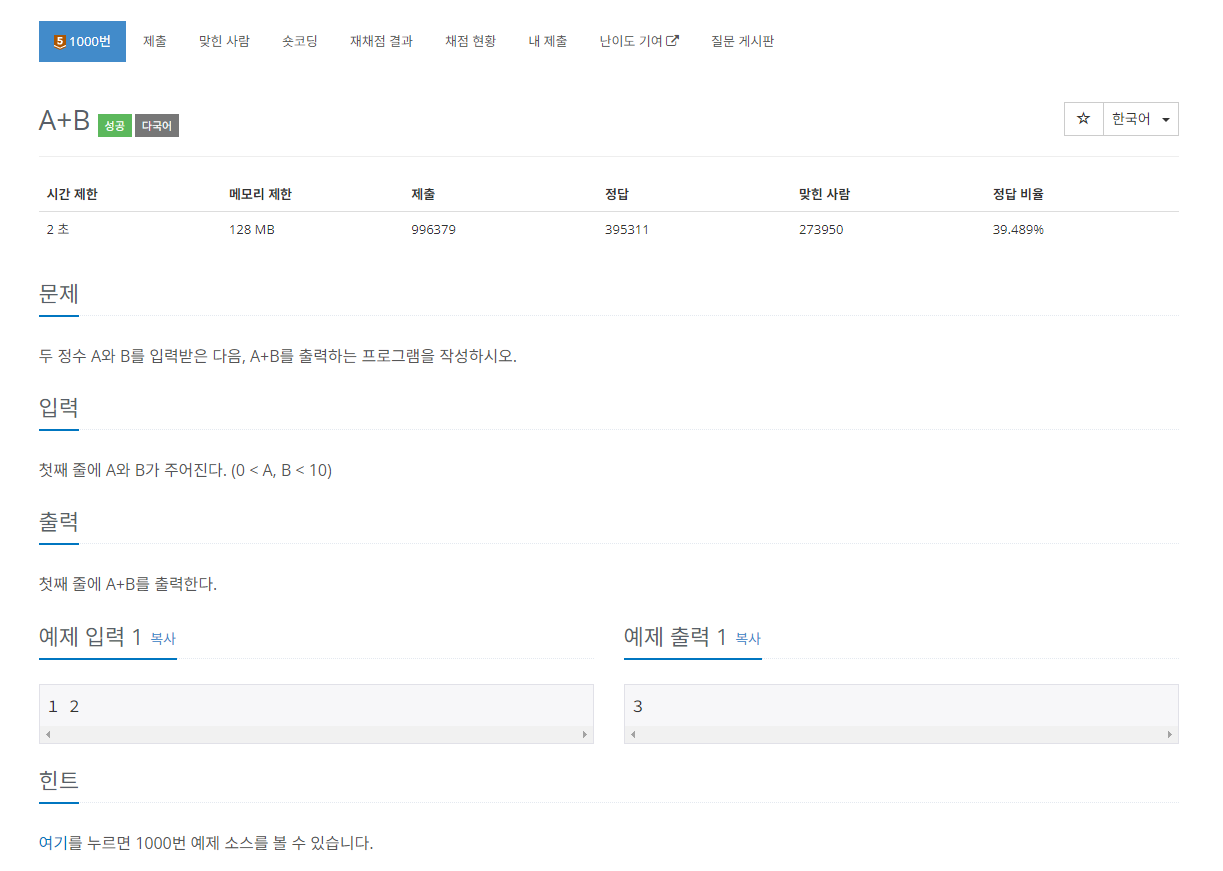Screen dimensions: 1223x871
Task: Click the 힌트 section heading
Action: point(59,781)
